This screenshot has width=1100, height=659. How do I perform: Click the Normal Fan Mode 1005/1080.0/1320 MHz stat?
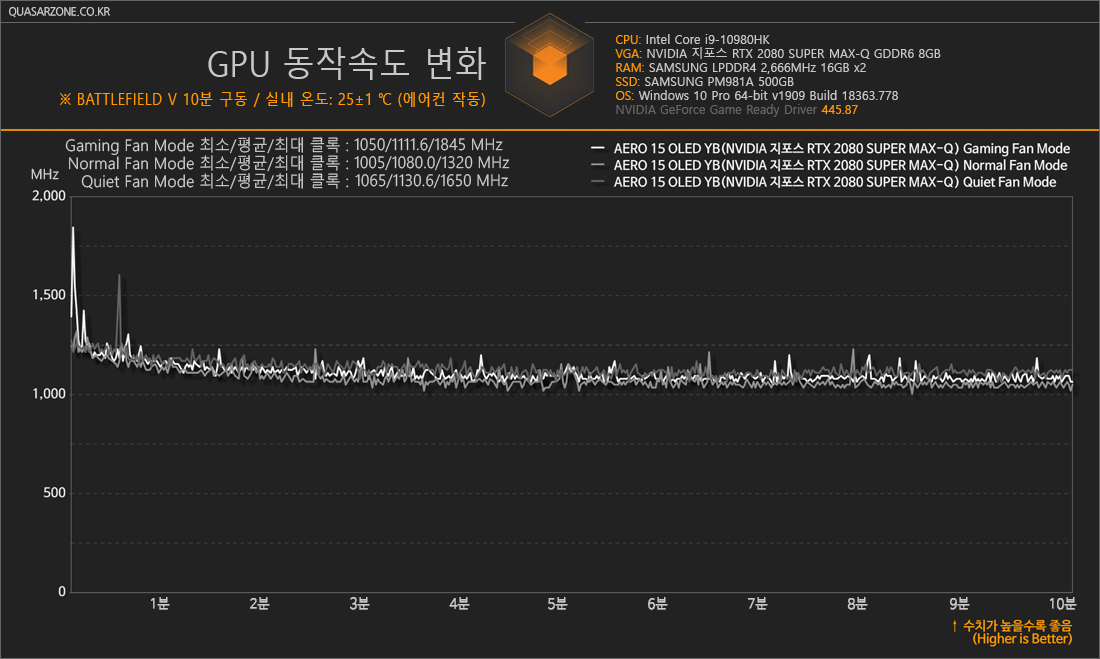click(288, 164)
